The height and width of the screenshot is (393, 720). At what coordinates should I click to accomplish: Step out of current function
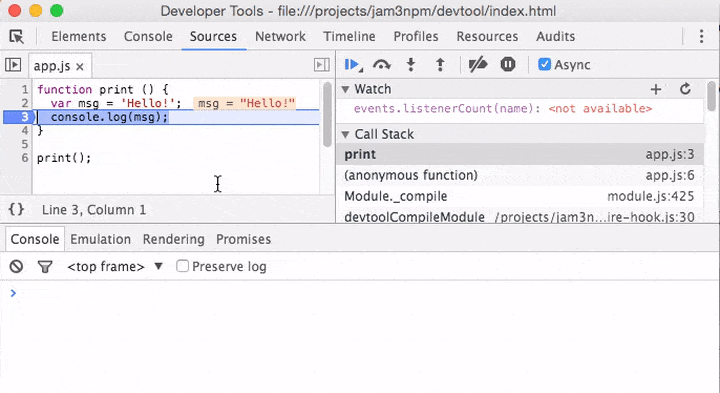click(x=440, y=65)
